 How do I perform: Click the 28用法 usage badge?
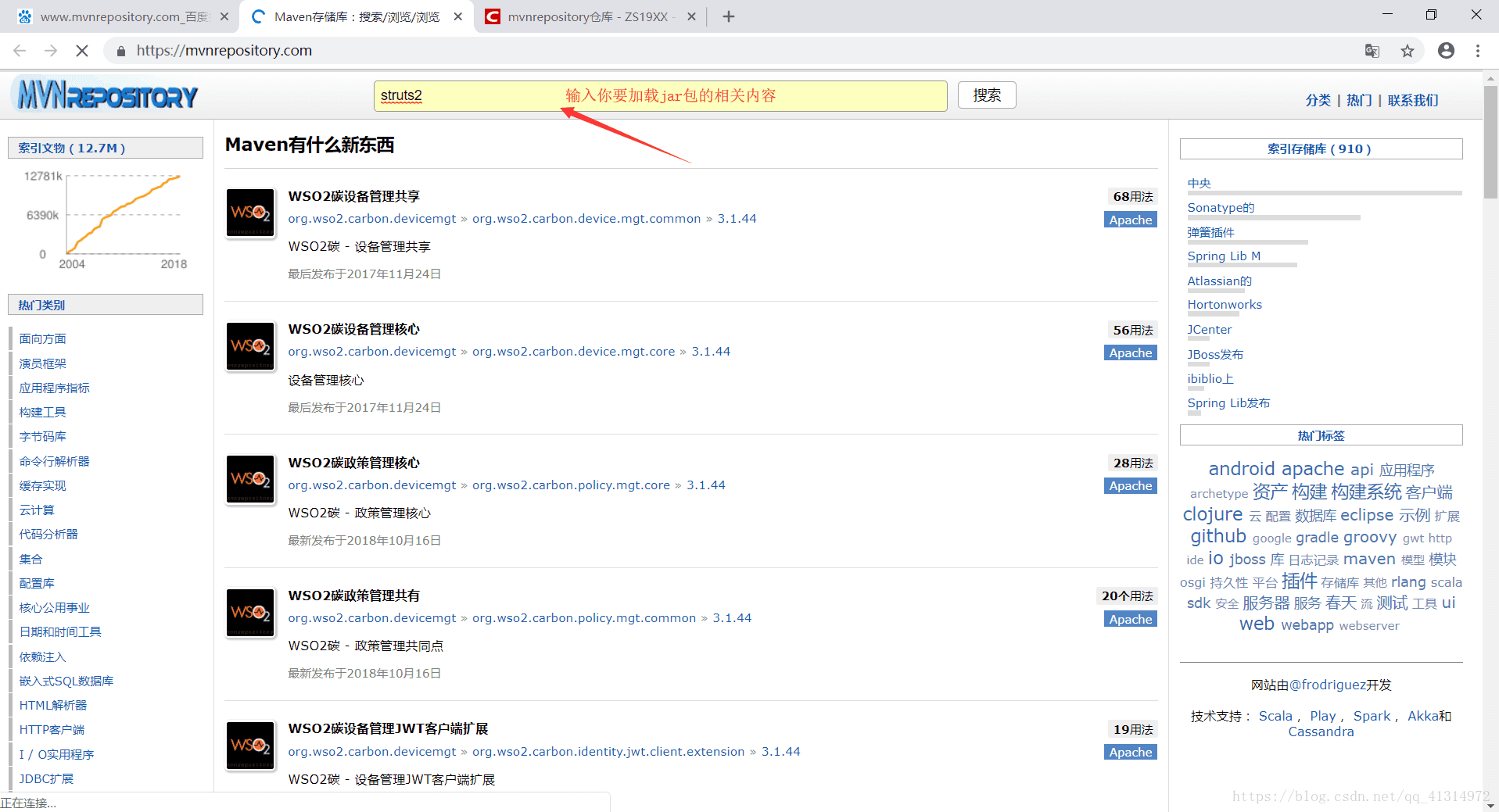1132,463
